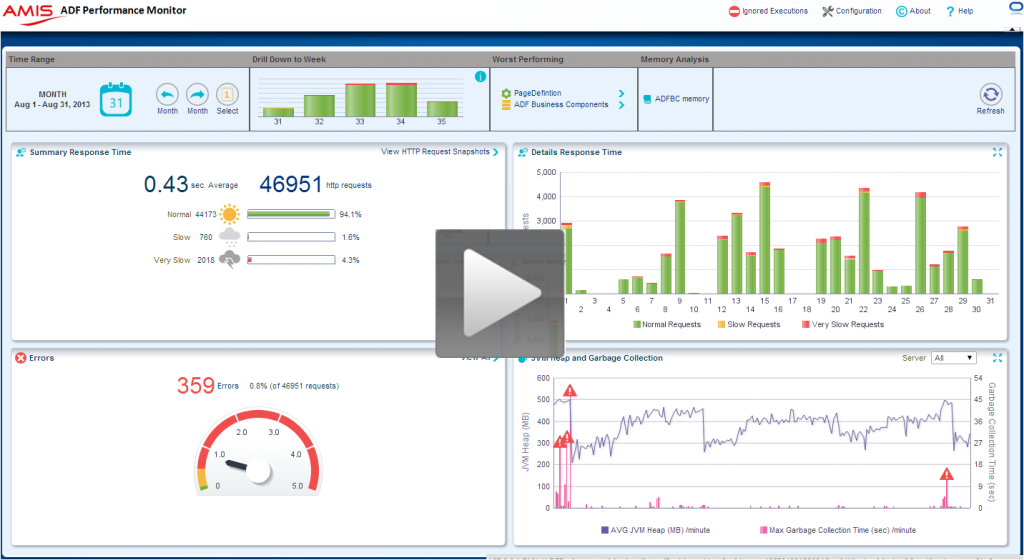Viewport: 1024px width, 560px height.
Task: Drill down to week 34 bar
Action: click(401, 100)
